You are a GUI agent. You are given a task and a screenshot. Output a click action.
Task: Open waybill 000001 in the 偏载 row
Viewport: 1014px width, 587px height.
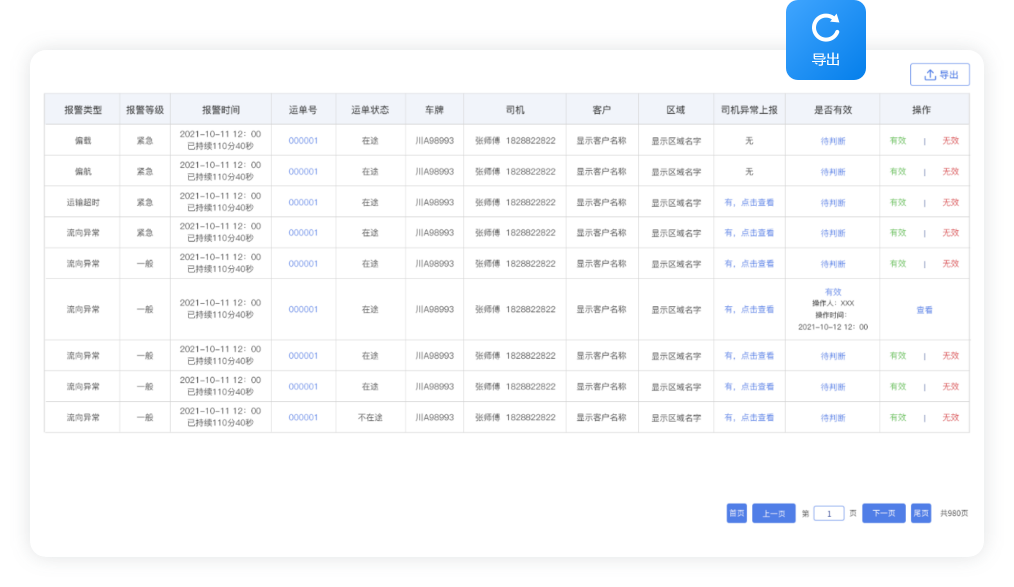pyautogui.click(x=303, y=141)
